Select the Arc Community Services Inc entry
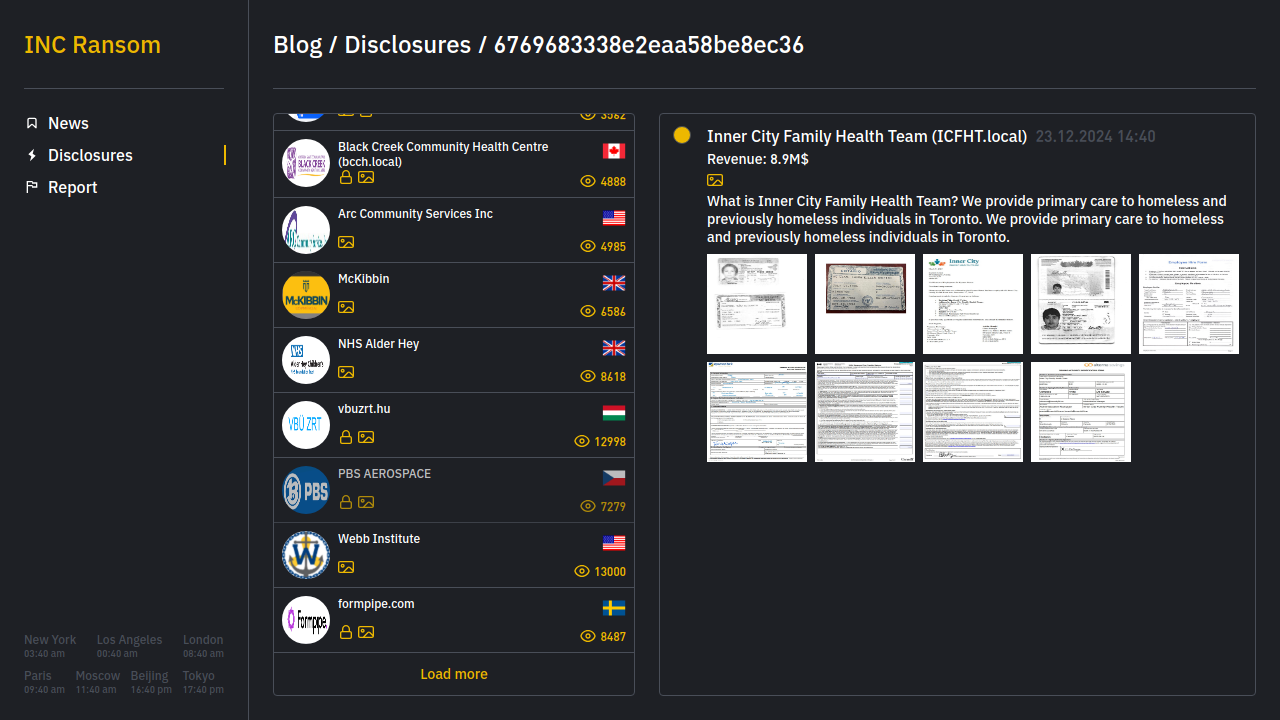1280x720 pixels. (x=415, y=214)
